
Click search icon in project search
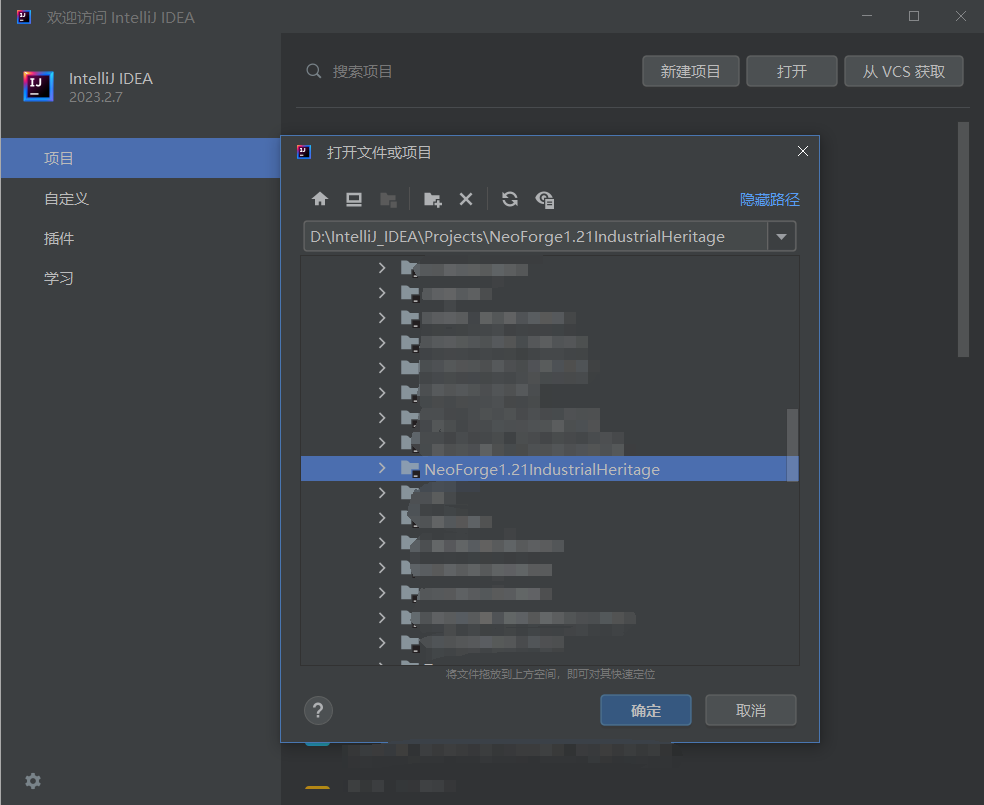pos(314,71)
